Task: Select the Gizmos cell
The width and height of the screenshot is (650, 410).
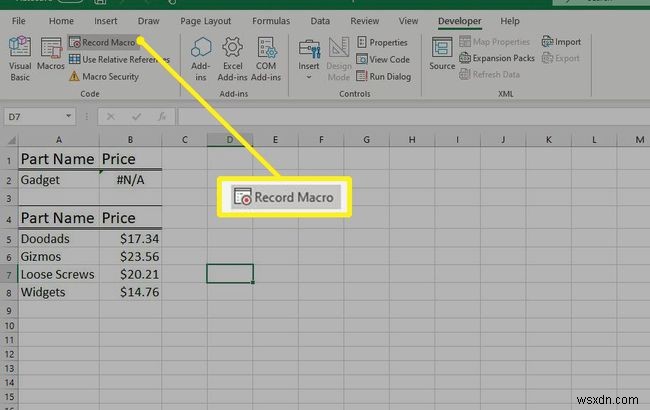Action: point(59,257)
